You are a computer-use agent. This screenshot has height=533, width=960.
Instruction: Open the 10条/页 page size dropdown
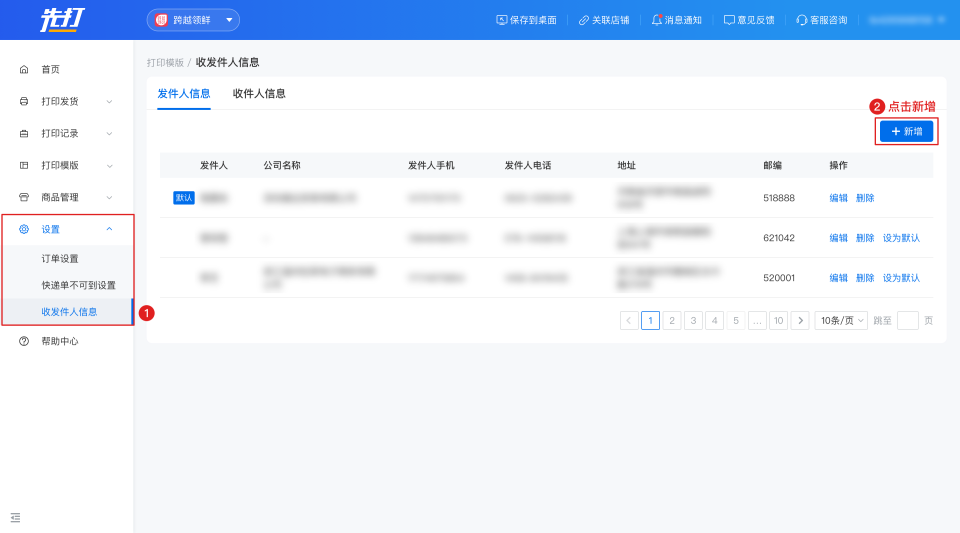pyautogui.click(x=840, y=321)
